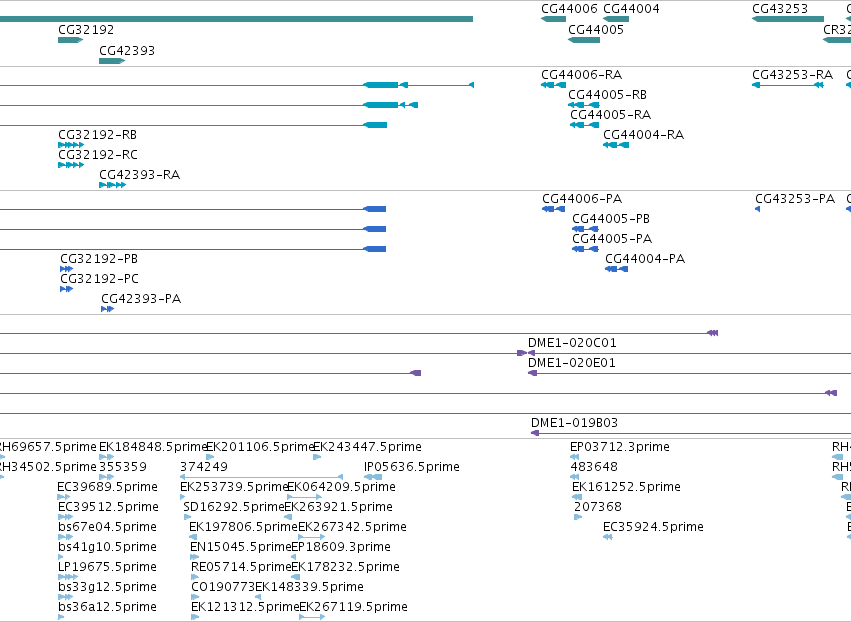Select the IP05636.5prime EST glyph
Viewport: 851px width, 622px height.
click(x=373, y=477)
